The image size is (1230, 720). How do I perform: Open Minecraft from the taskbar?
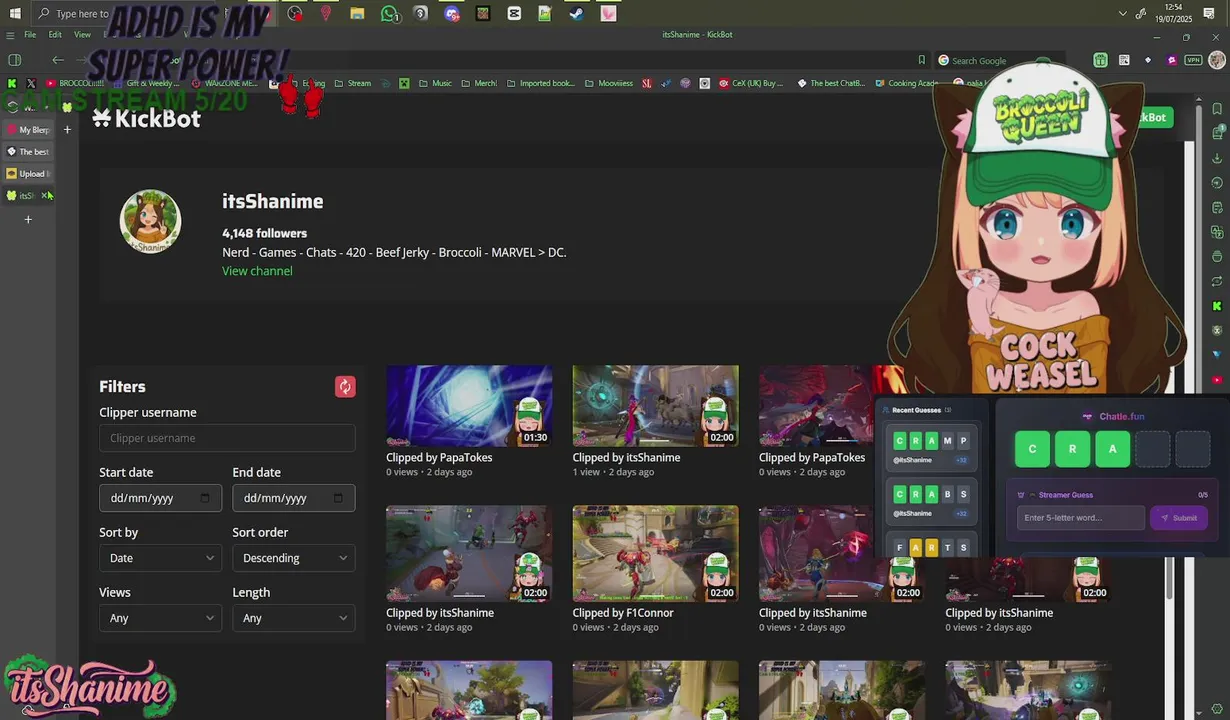(483, 13)
